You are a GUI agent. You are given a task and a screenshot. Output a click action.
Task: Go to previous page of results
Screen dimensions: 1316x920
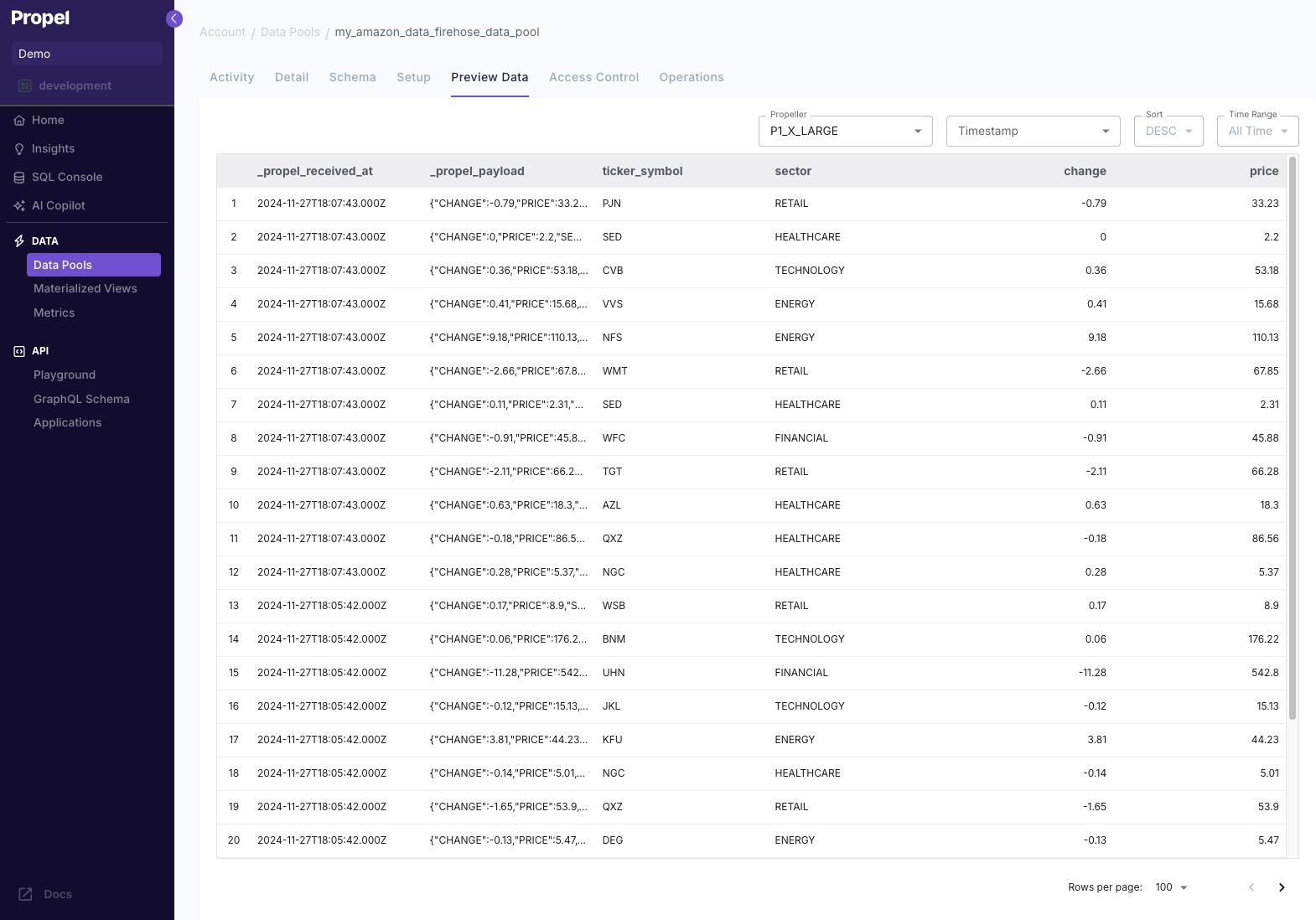click(1251, 887)
